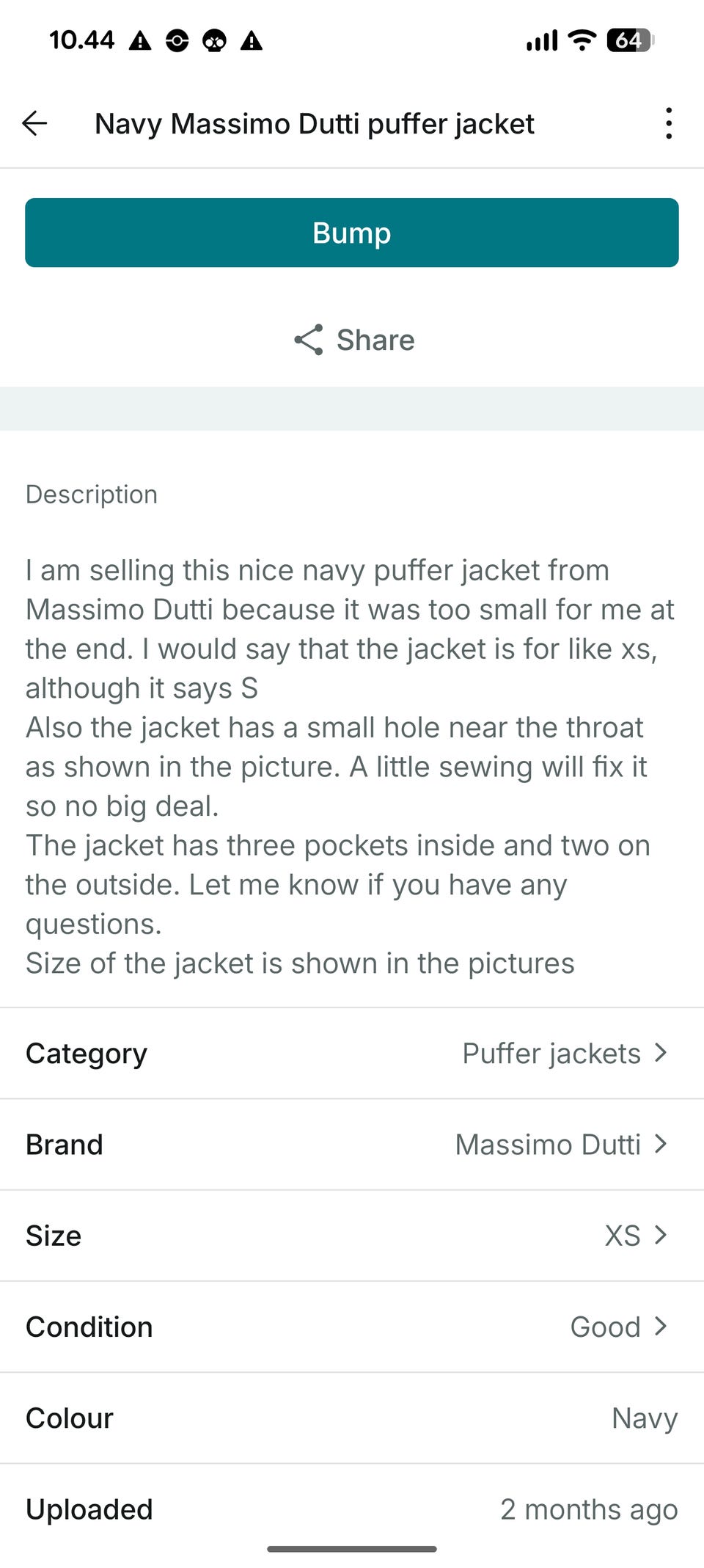The image size is (704, 1568).
Task: Tap the skull notification icon in status bar
Action: 214,40
